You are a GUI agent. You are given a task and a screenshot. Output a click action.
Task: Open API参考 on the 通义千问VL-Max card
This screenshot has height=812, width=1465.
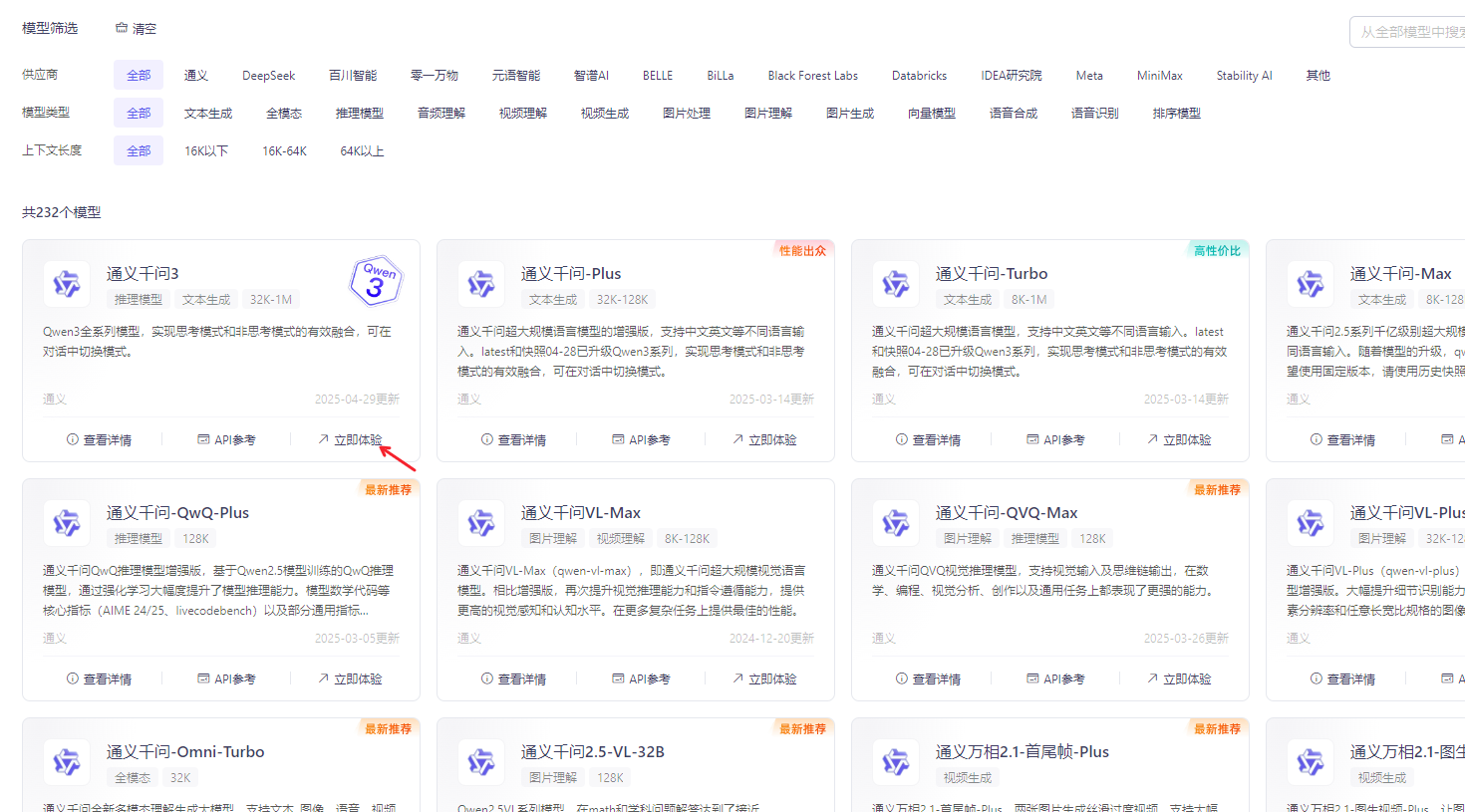(x=641, y=678)
